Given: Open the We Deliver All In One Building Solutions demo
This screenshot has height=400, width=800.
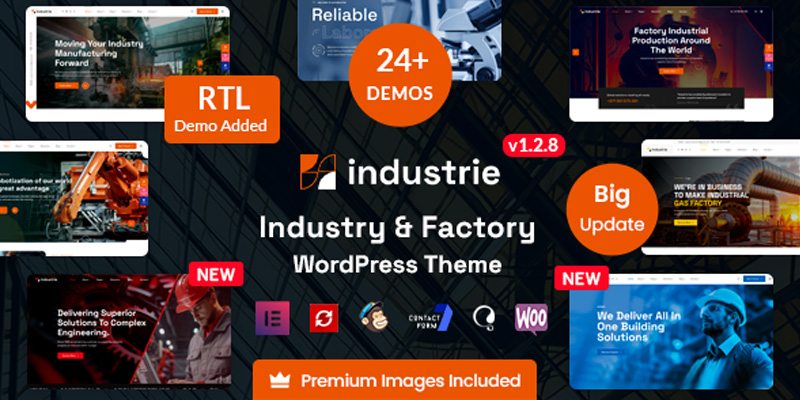Looking at the screenshot, I should [x=671, y=332].
